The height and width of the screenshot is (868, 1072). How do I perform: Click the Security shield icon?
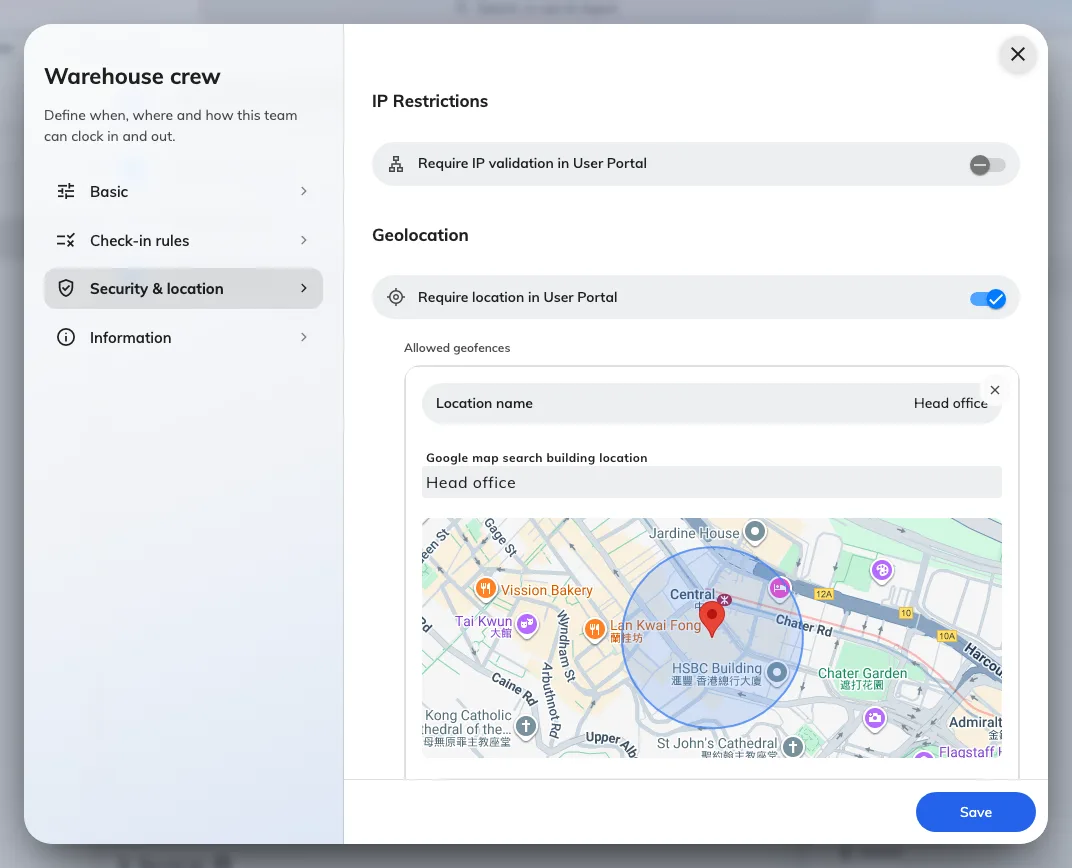click(x=66, y=288)
